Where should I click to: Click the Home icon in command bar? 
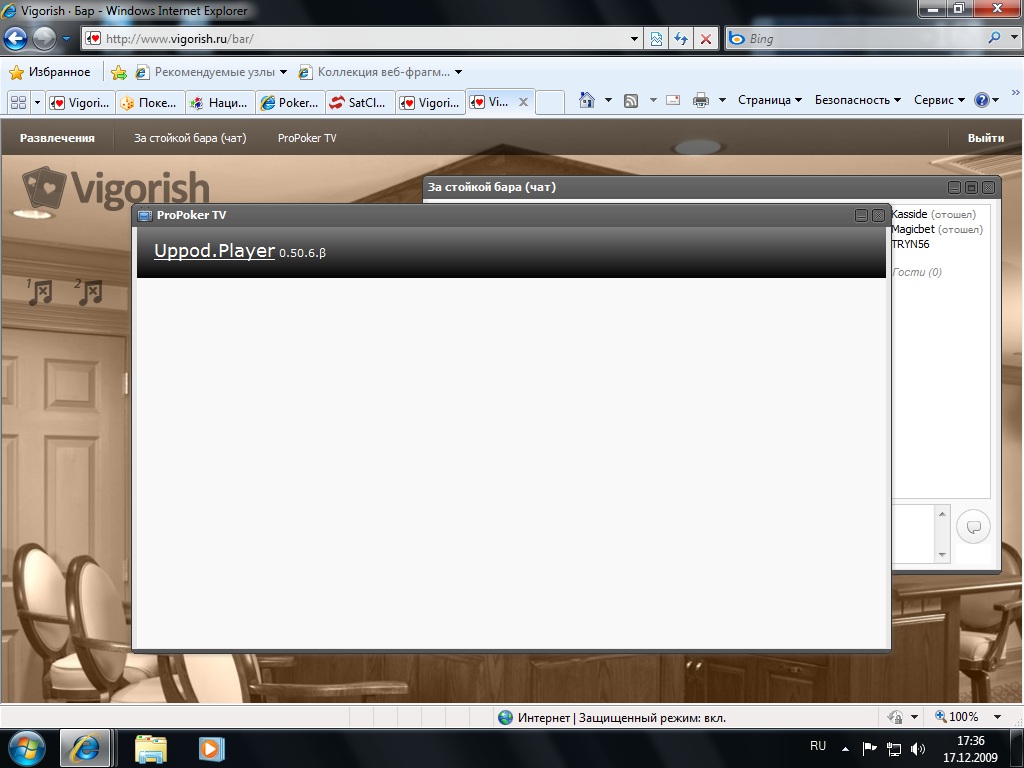[587, 100]
